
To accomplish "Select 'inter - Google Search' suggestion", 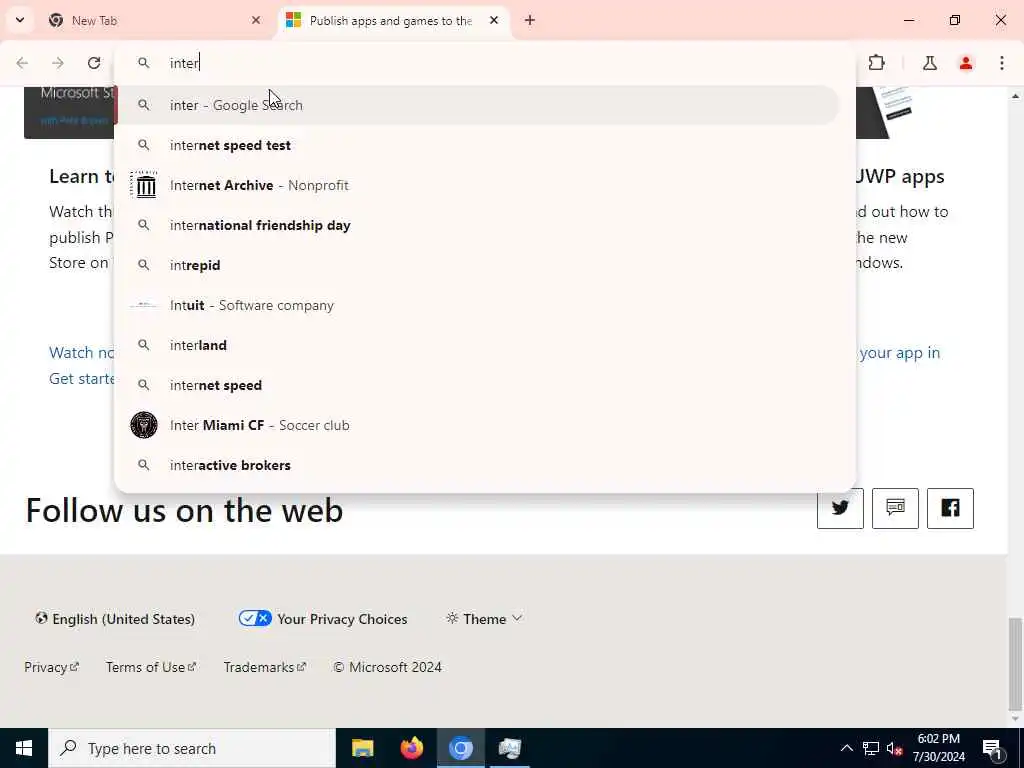I will point(479,105).
